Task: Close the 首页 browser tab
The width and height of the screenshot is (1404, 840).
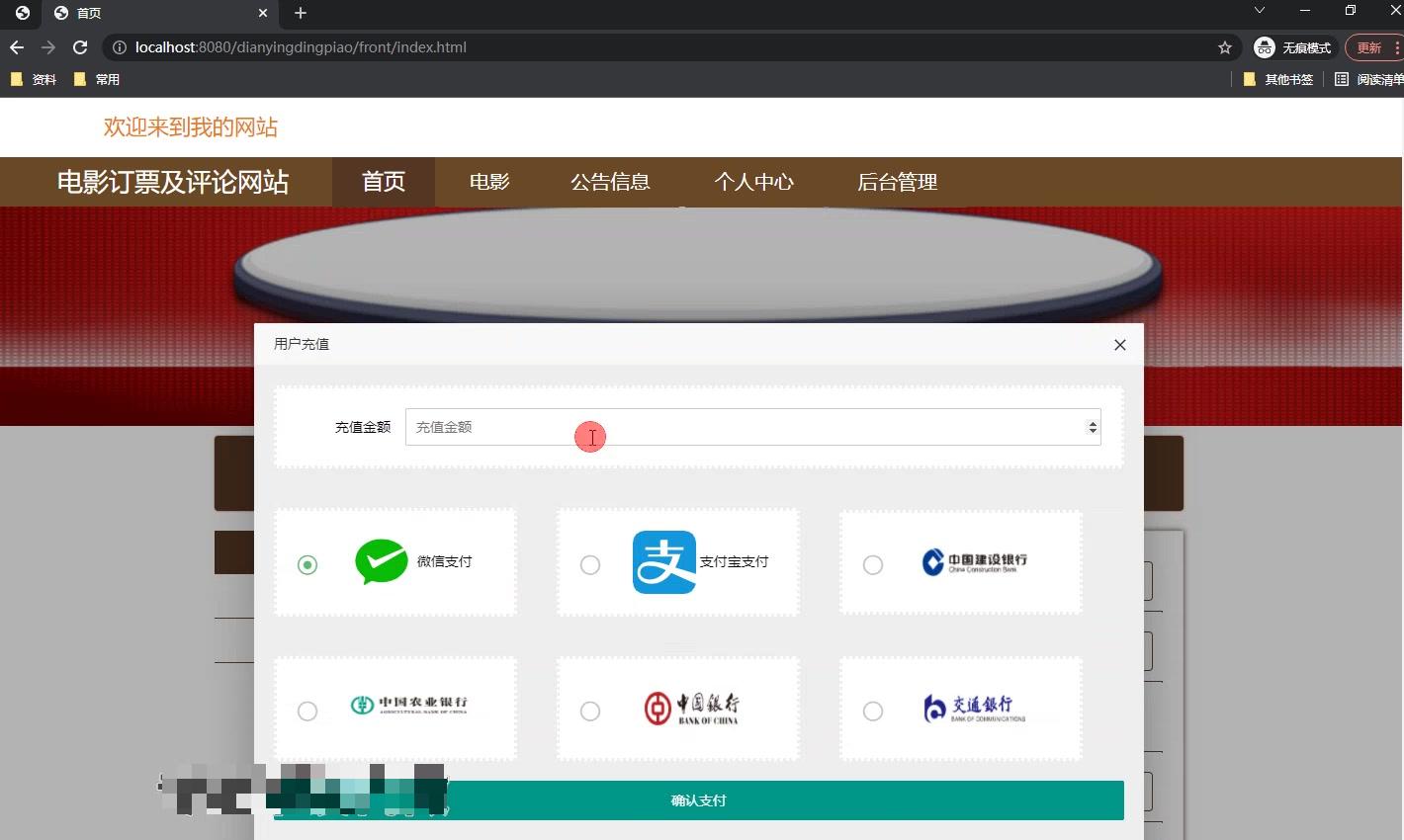Action: [x=263, y=13]
